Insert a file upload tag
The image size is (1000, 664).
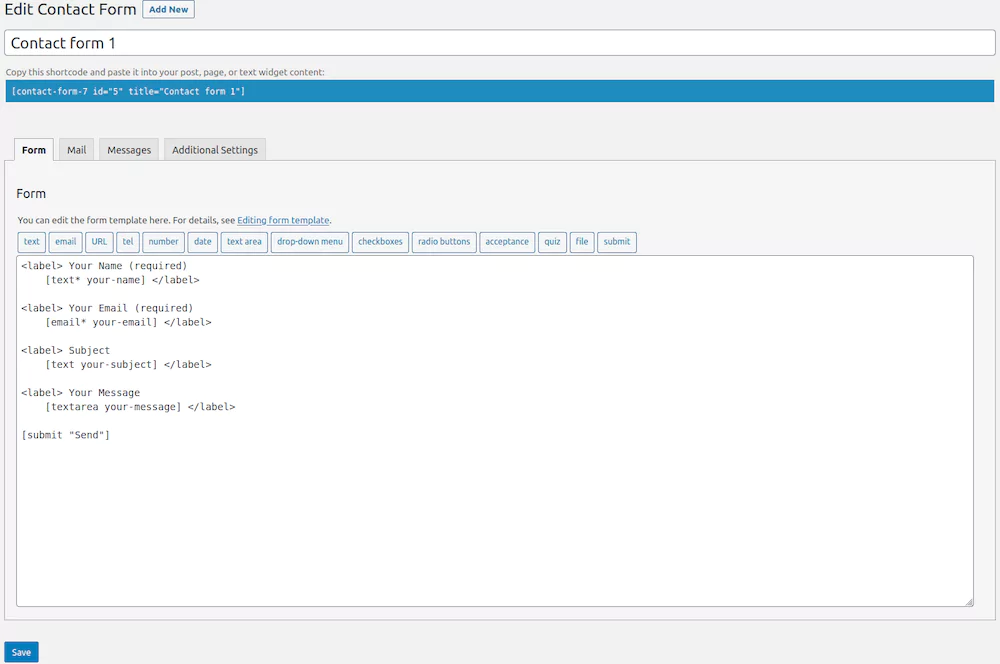pyautogui.click(x=582, y=242)
